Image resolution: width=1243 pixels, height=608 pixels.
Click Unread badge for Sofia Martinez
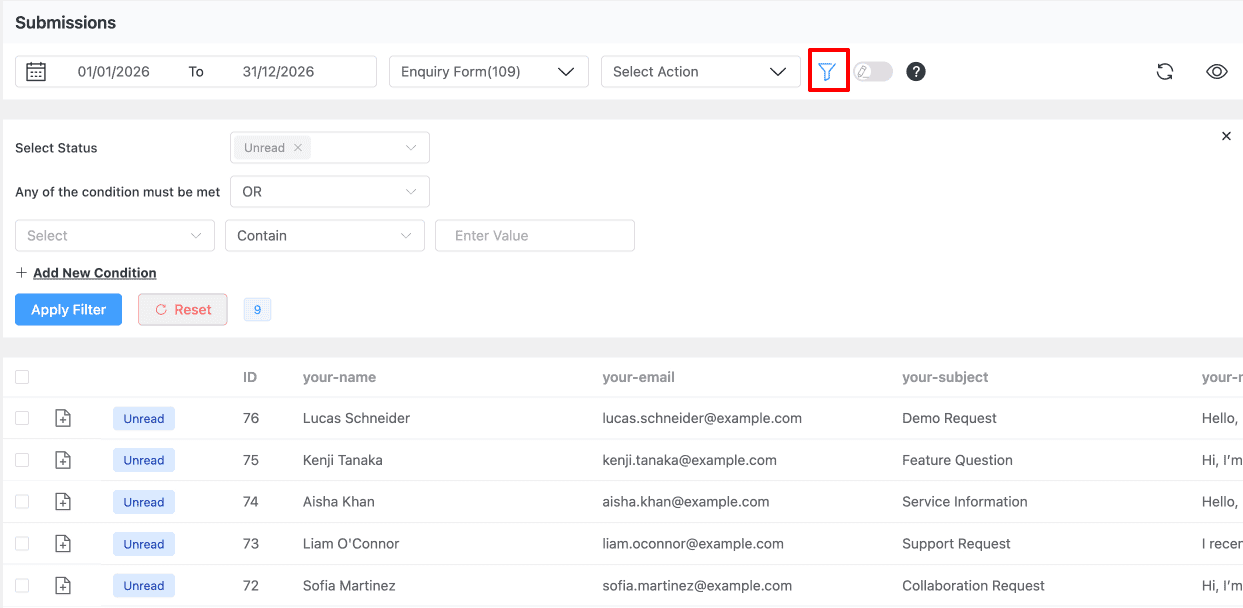(144, 586)
